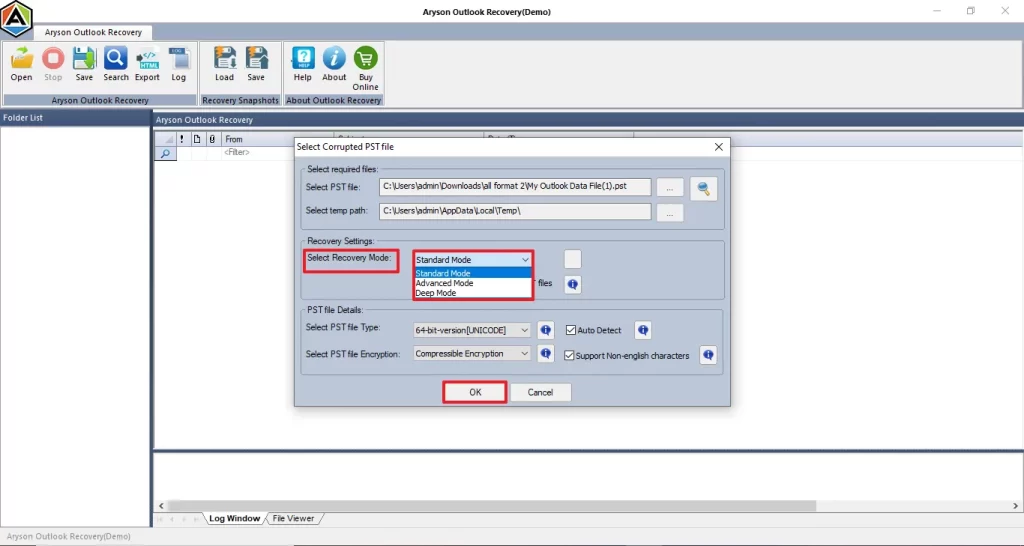Image resolution: width=1024 pixels, height=546 pixels.
Task: Click info icon beside PST file Type dropdown
Action: click(546, 330)
